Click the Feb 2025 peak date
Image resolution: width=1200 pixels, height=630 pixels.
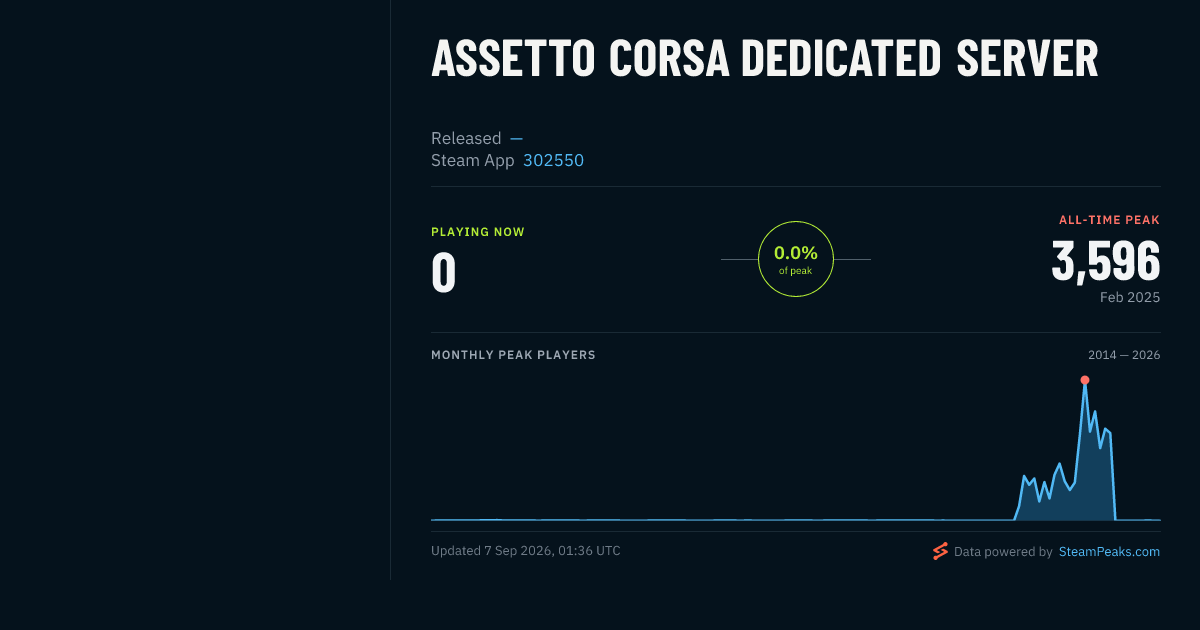(x=1130, y=298)
